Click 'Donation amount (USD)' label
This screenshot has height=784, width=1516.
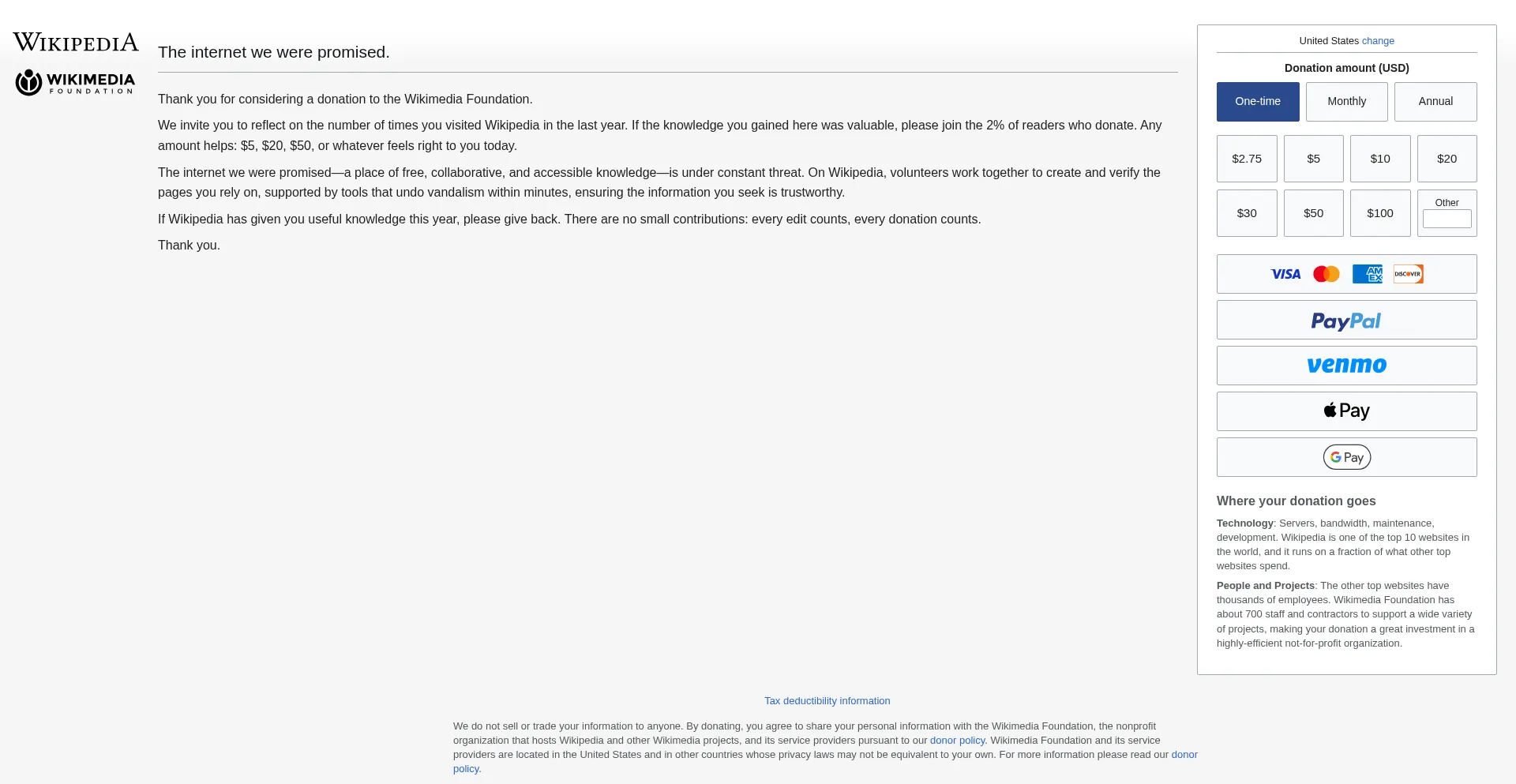point(1347,68)
